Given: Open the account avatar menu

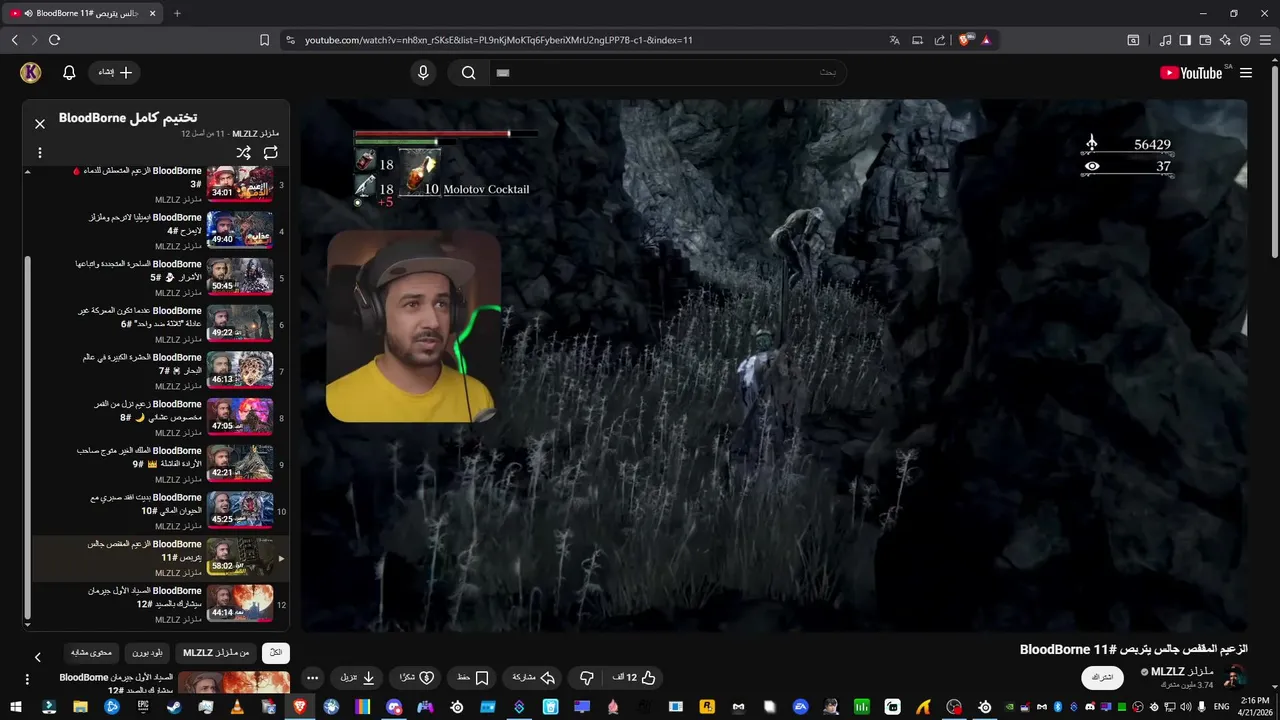Looking at the screenshot, I should 31,72.
